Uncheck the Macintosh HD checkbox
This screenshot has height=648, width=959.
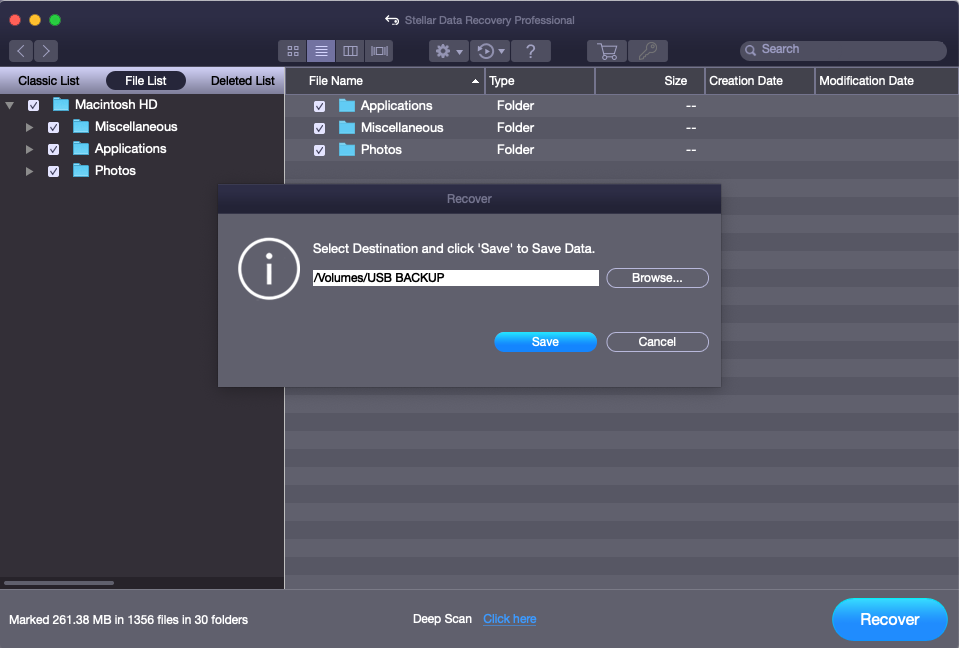(34, 105)
